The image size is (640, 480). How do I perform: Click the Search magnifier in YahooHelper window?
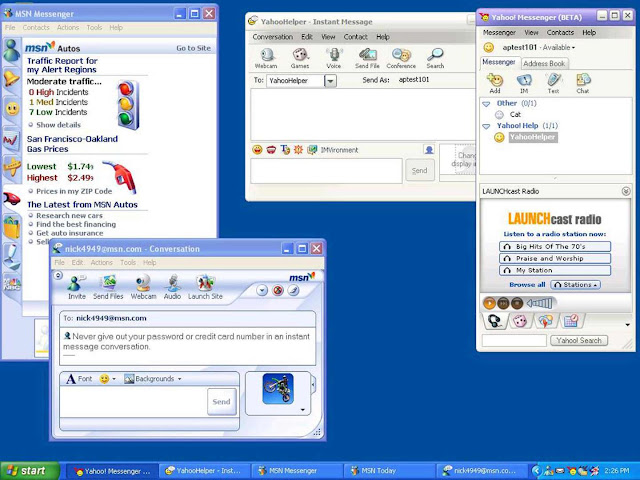pos(435,58)
